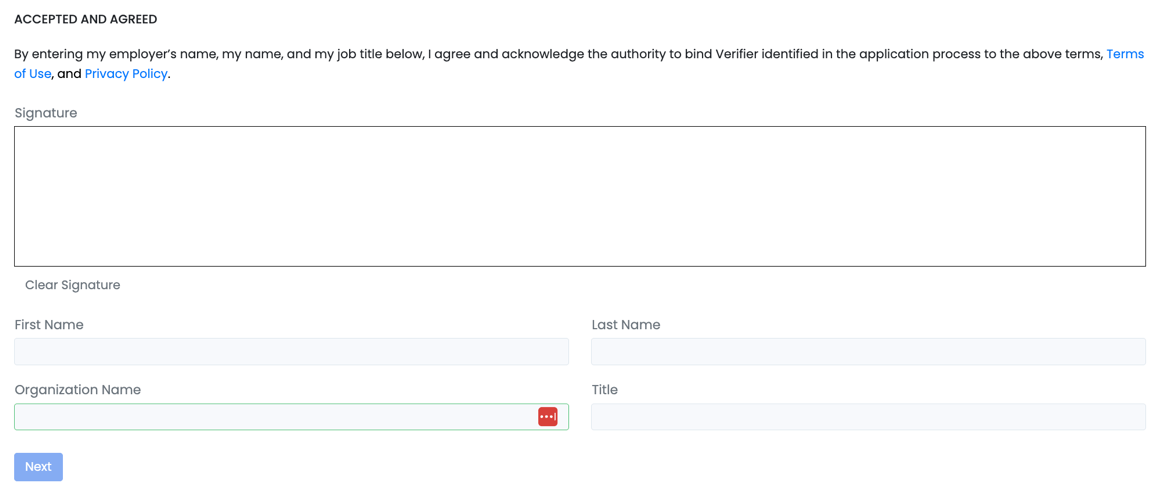Click the word Verifier in the agreement text
This screenshot has width=1159, height=496.
click(736, 54)
